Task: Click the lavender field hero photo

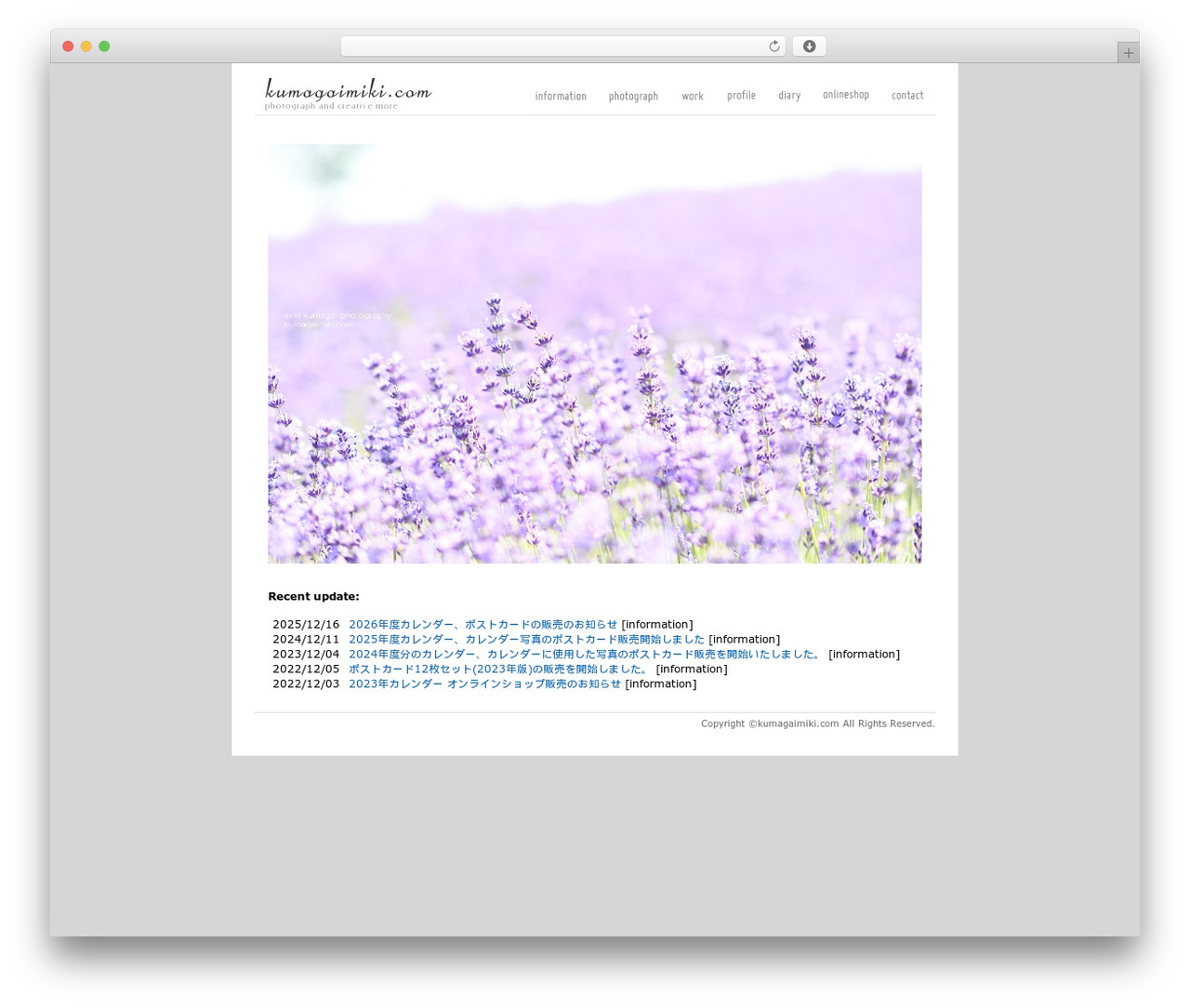Action: click(x=595, y=353)
